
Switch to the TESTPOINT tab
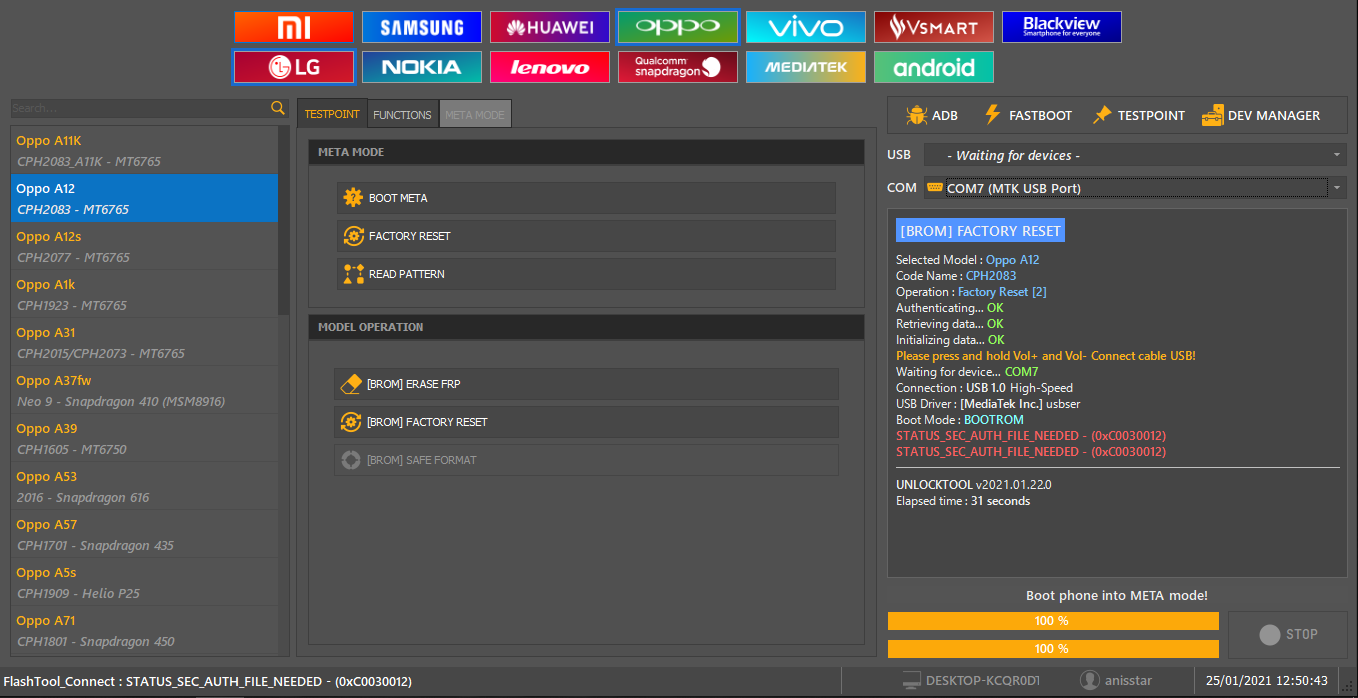pyautogui.click(x=332, y=114)
